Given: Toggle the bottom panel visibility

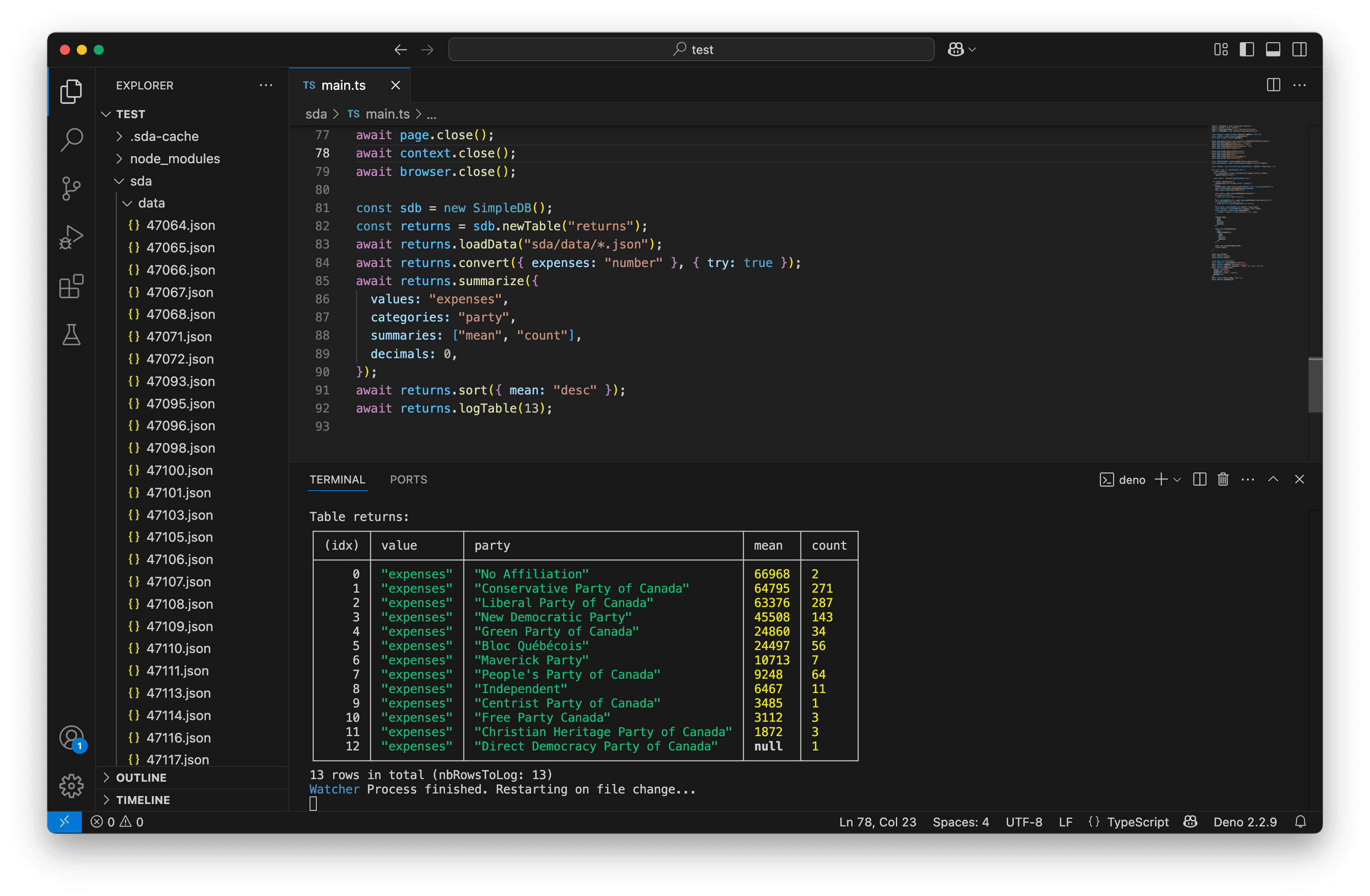Looking at the screenshot, I should pos(1273,49).
